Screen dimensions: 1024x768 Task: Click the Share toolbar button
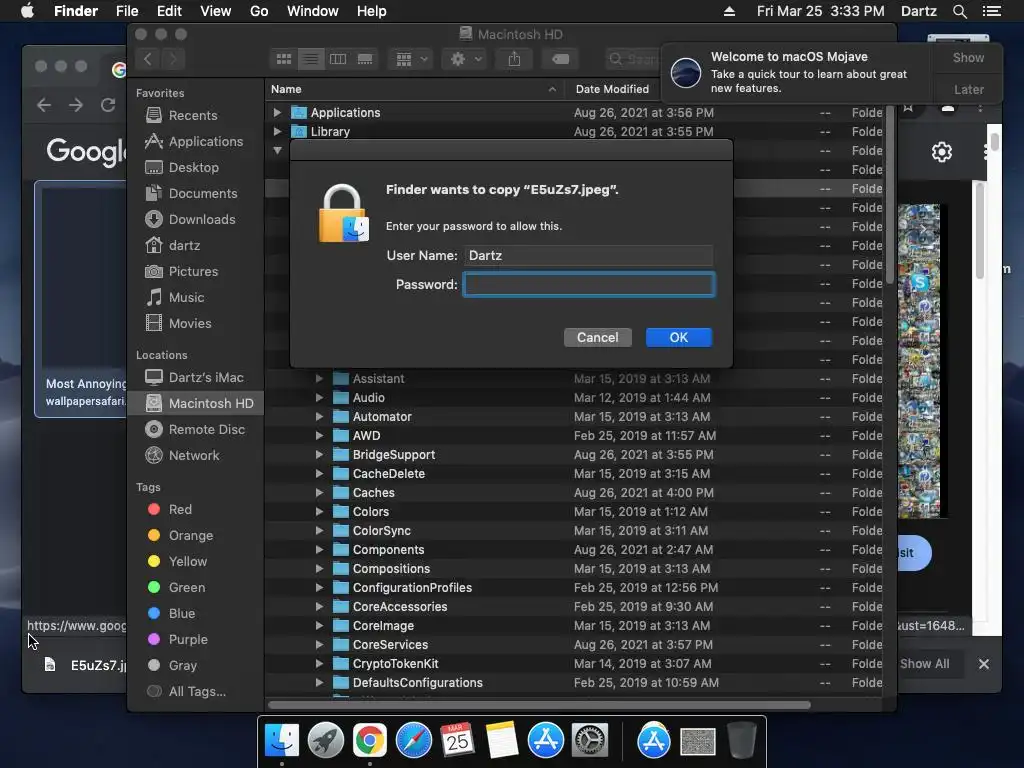[x=515, y=59]
